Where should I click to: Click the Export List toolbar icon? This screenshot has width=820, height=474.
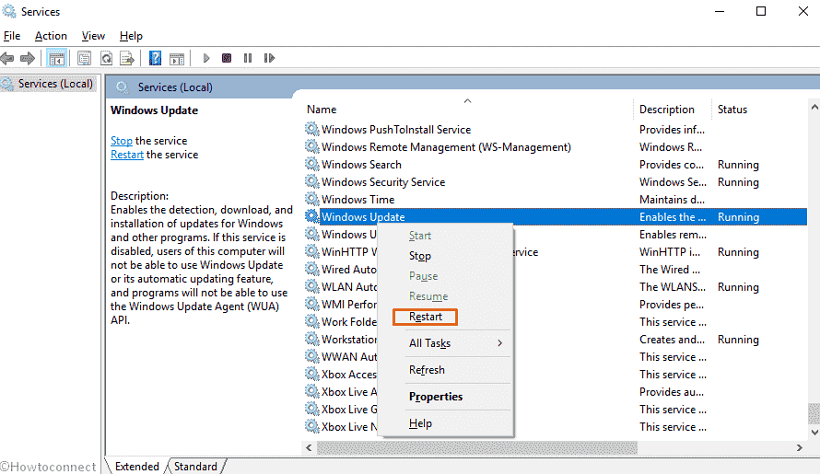[127, 58]
